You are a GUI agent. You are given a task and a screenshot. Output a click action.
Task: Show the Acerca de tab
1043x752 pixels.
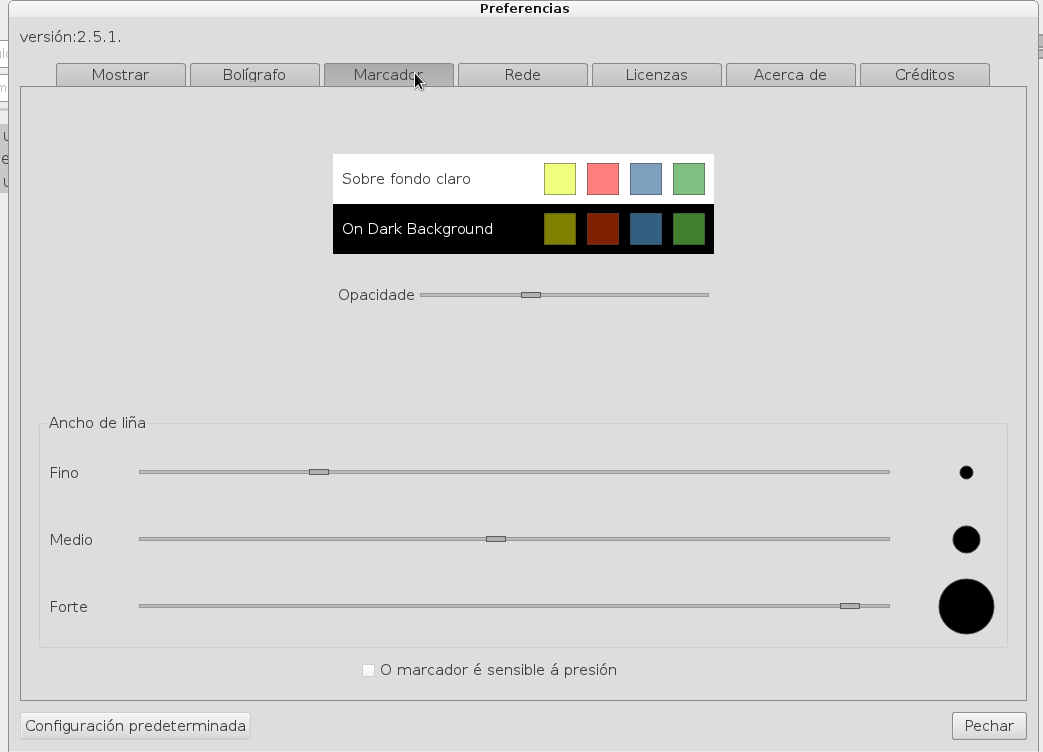point(790,75)
